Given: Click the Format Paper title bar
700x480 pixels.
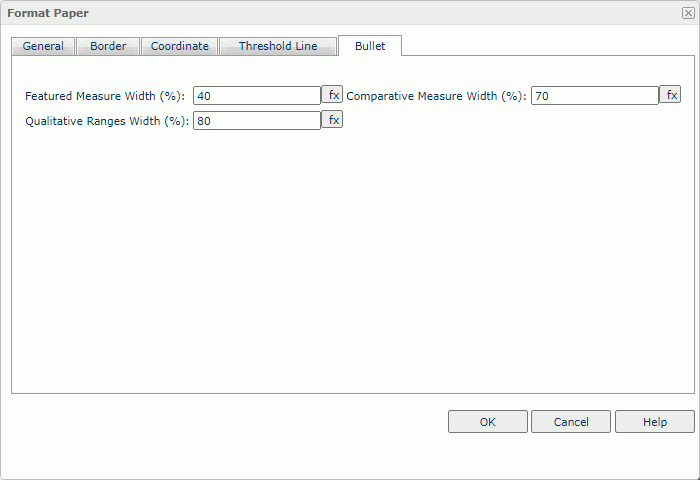Looking at the screenshot, I should point(300,13).
